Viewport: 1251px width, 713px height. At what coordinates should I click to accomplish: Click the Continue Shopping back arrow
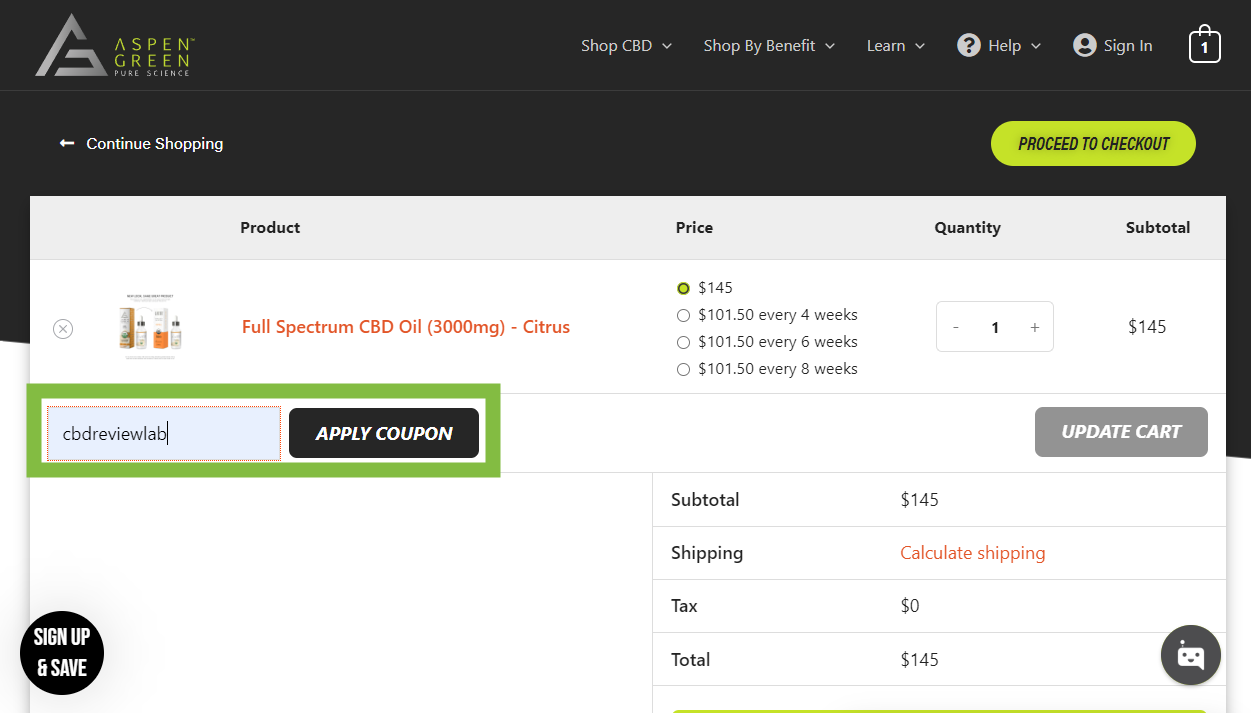67,143
